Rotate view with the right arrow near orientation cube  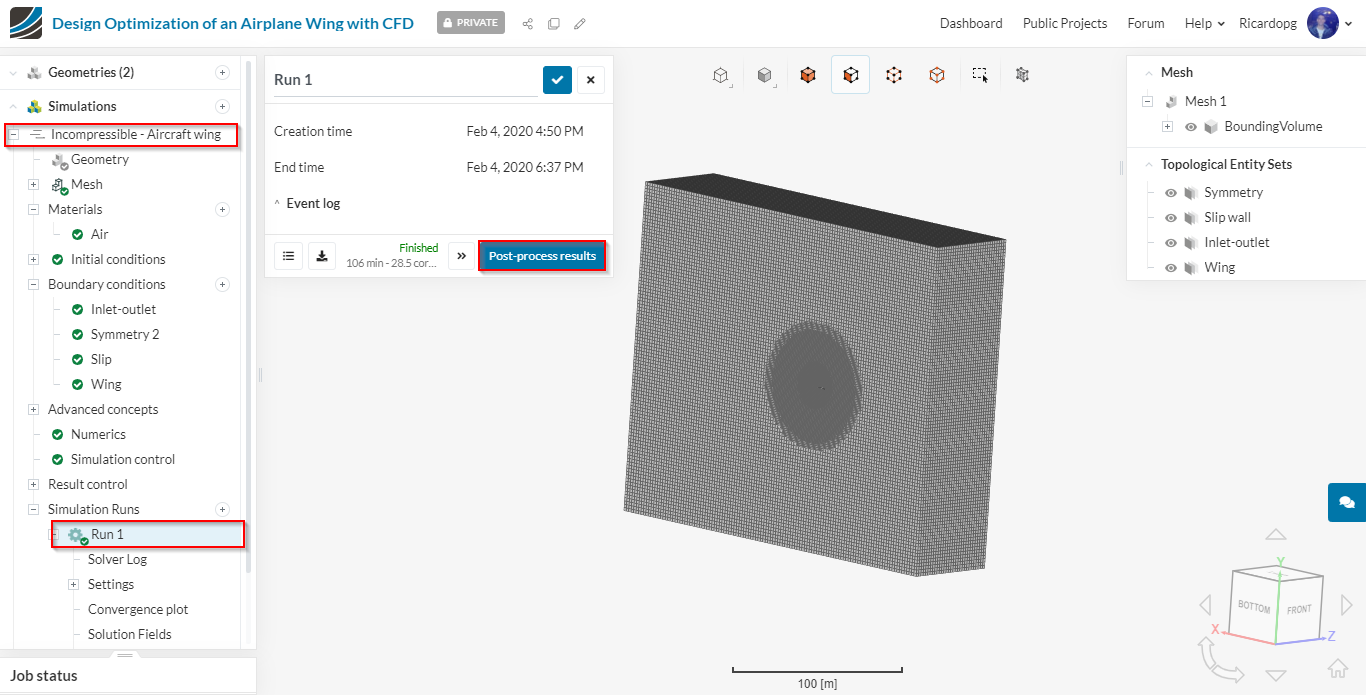[1346, 605]
